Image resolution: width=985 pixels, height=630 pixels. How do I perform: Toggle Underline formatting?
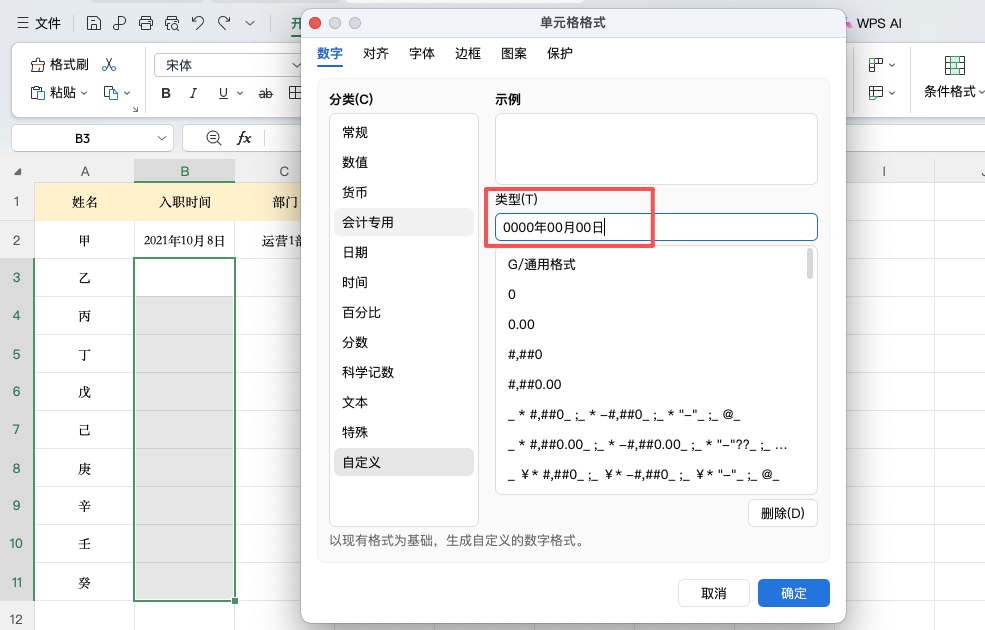tap(223, 93)
